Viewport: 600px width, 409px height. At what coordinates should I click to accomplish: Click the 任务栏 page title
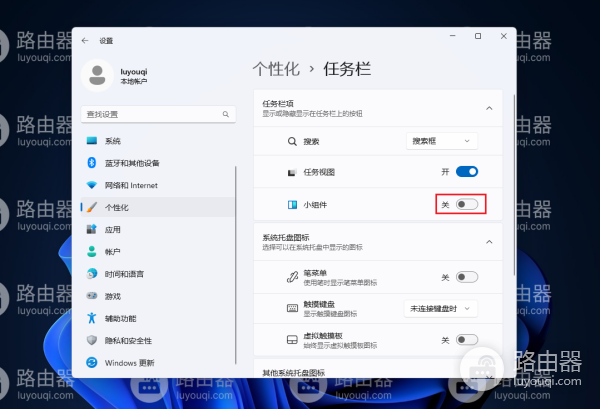click(x=347, y=69)
